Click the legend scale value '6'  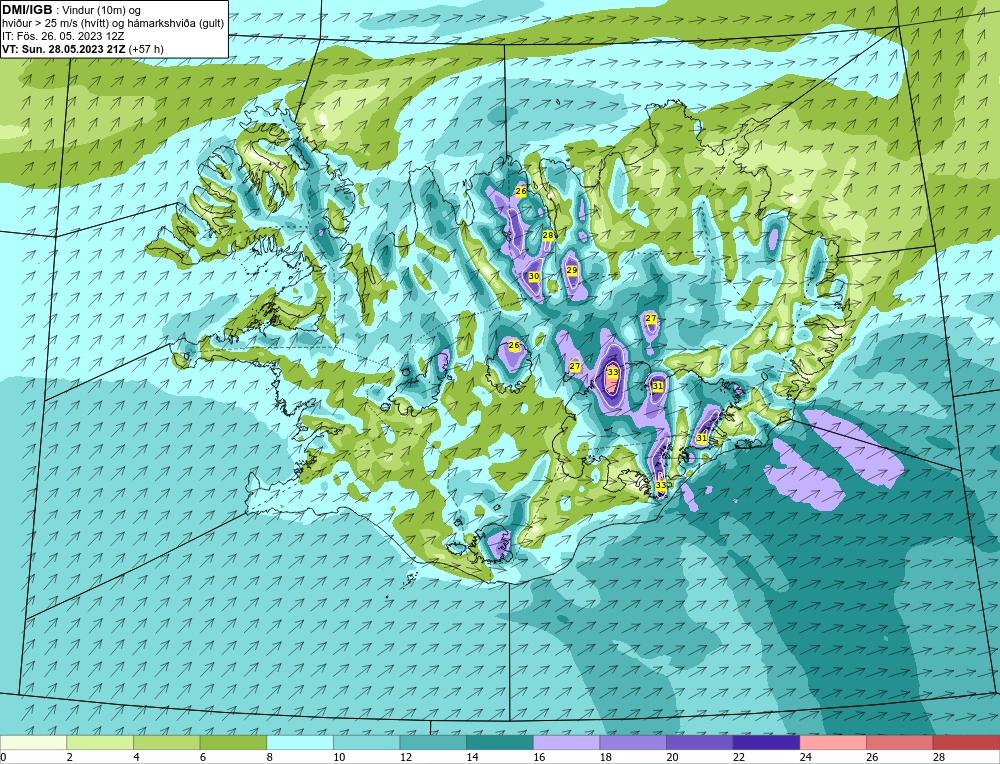[203, 758]
